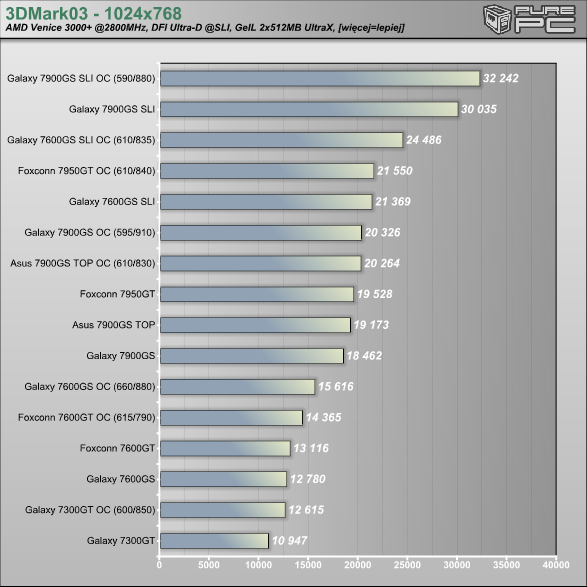Click the score value 13 116

point(311,448)
